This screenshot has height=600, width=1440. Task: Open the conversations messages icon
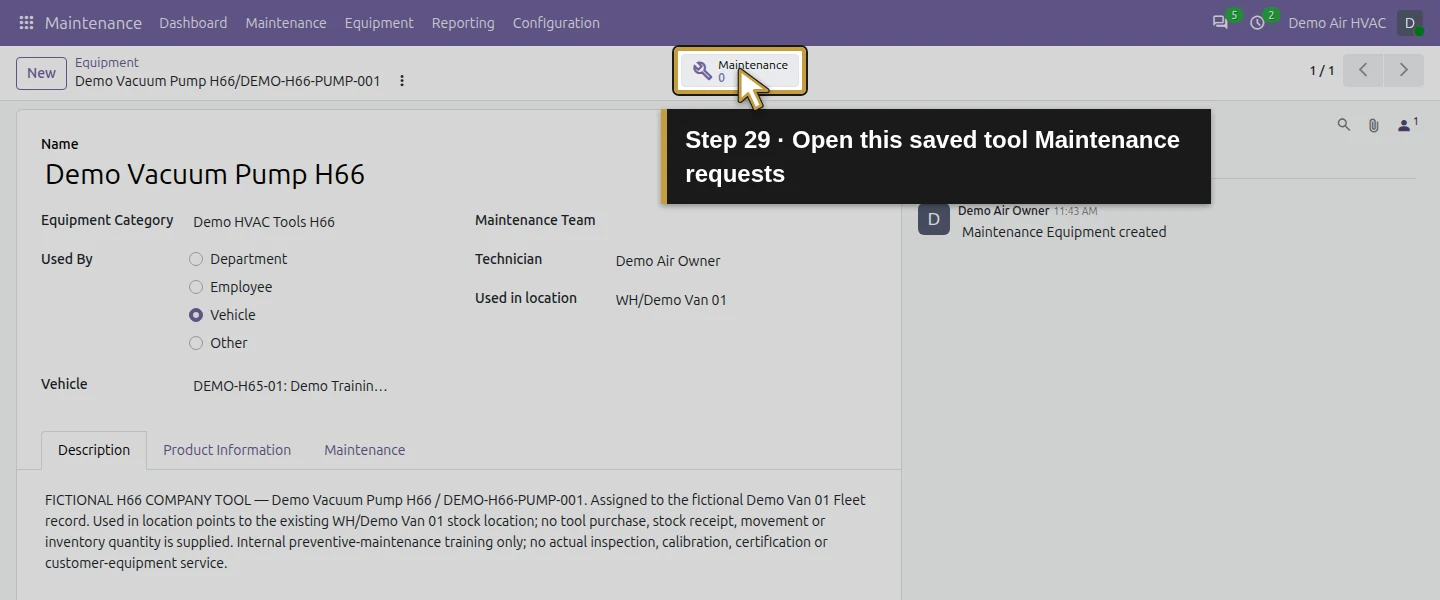[x=1220, y=22]
